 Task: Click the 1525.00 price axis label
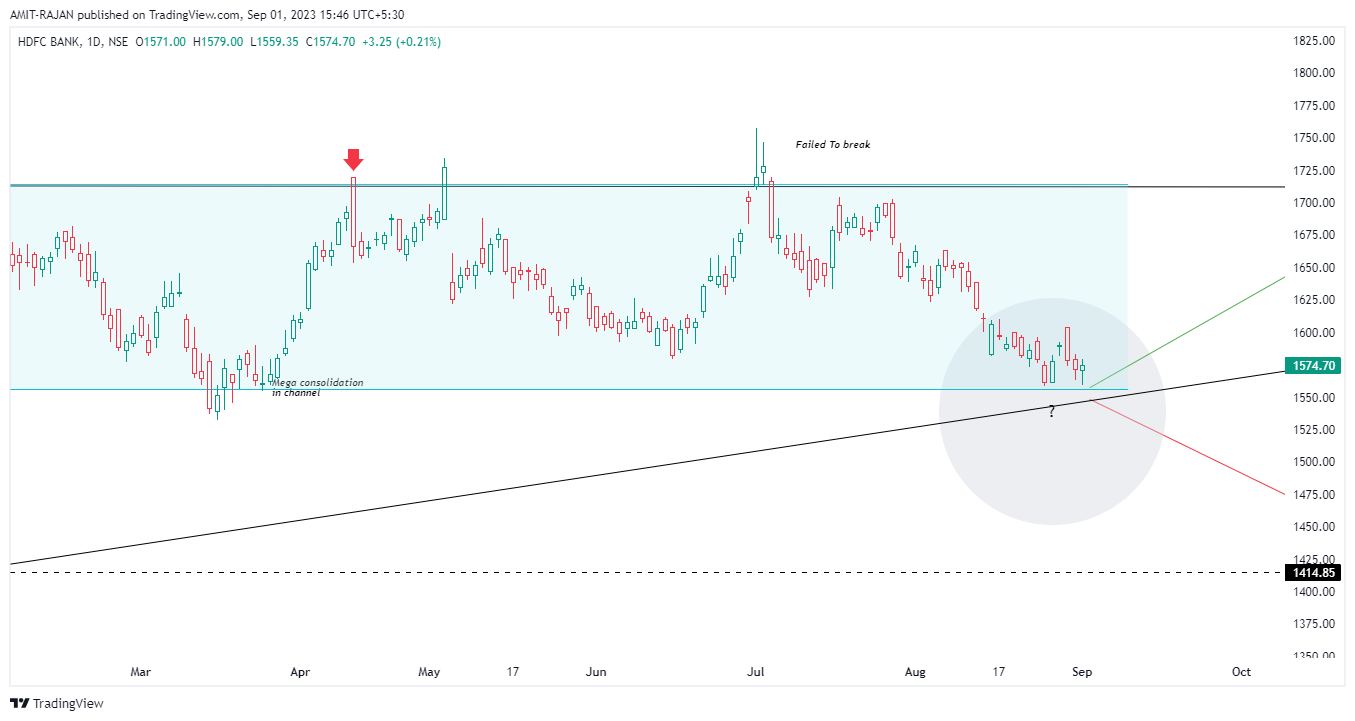tap(1313, 430)
